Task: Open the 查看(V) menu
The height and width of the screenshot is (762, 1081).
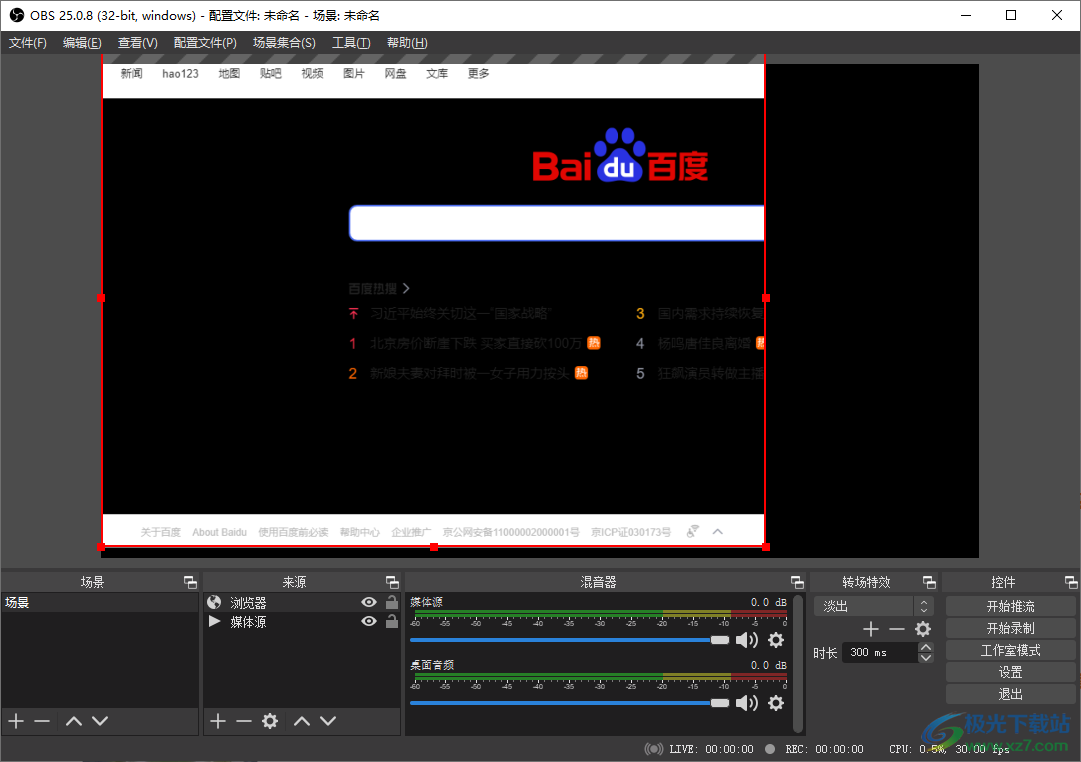Action: point(138,43)
